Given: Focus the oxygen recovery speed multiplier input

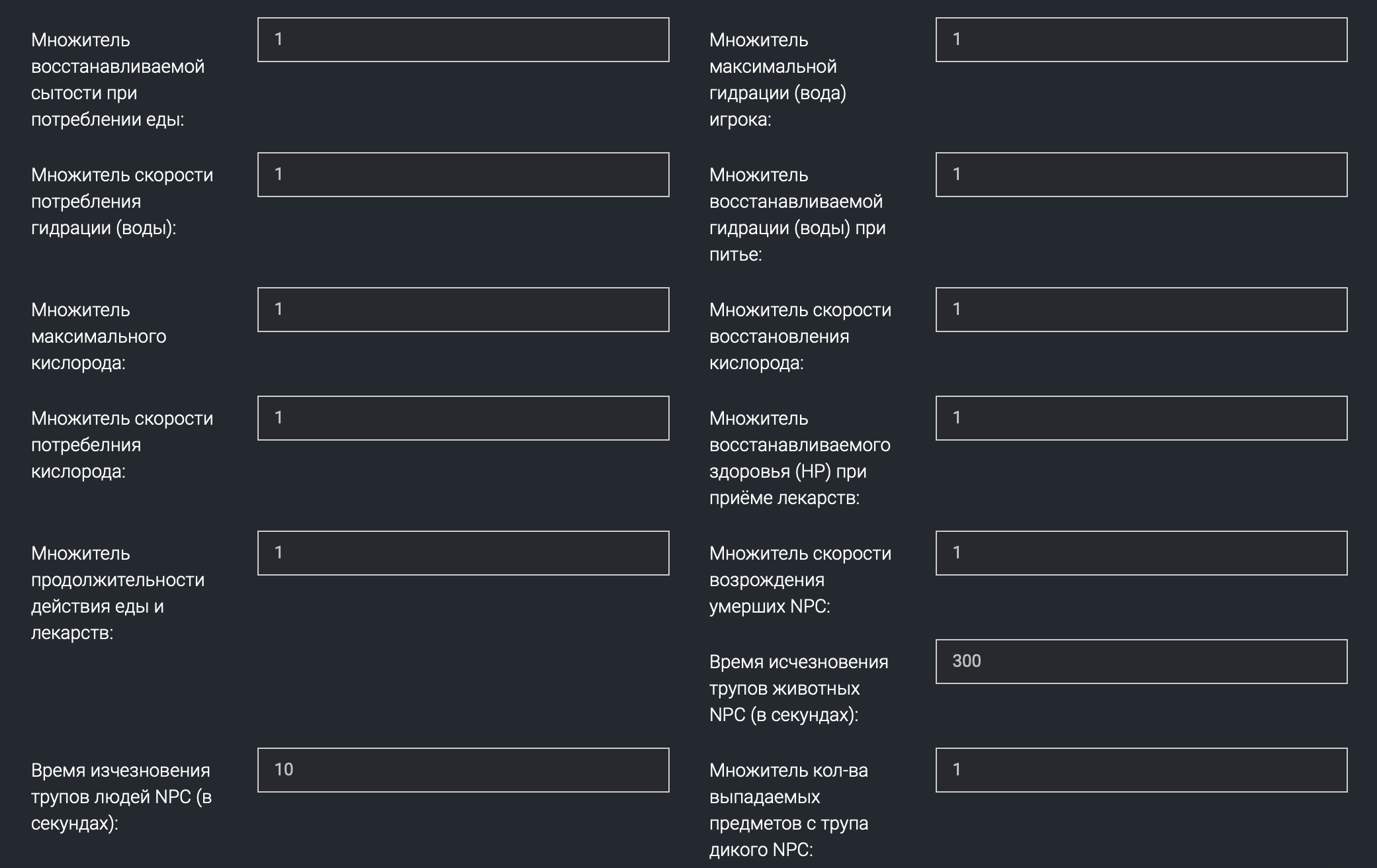Looking at the screenshot, I should pos(1141,310).
